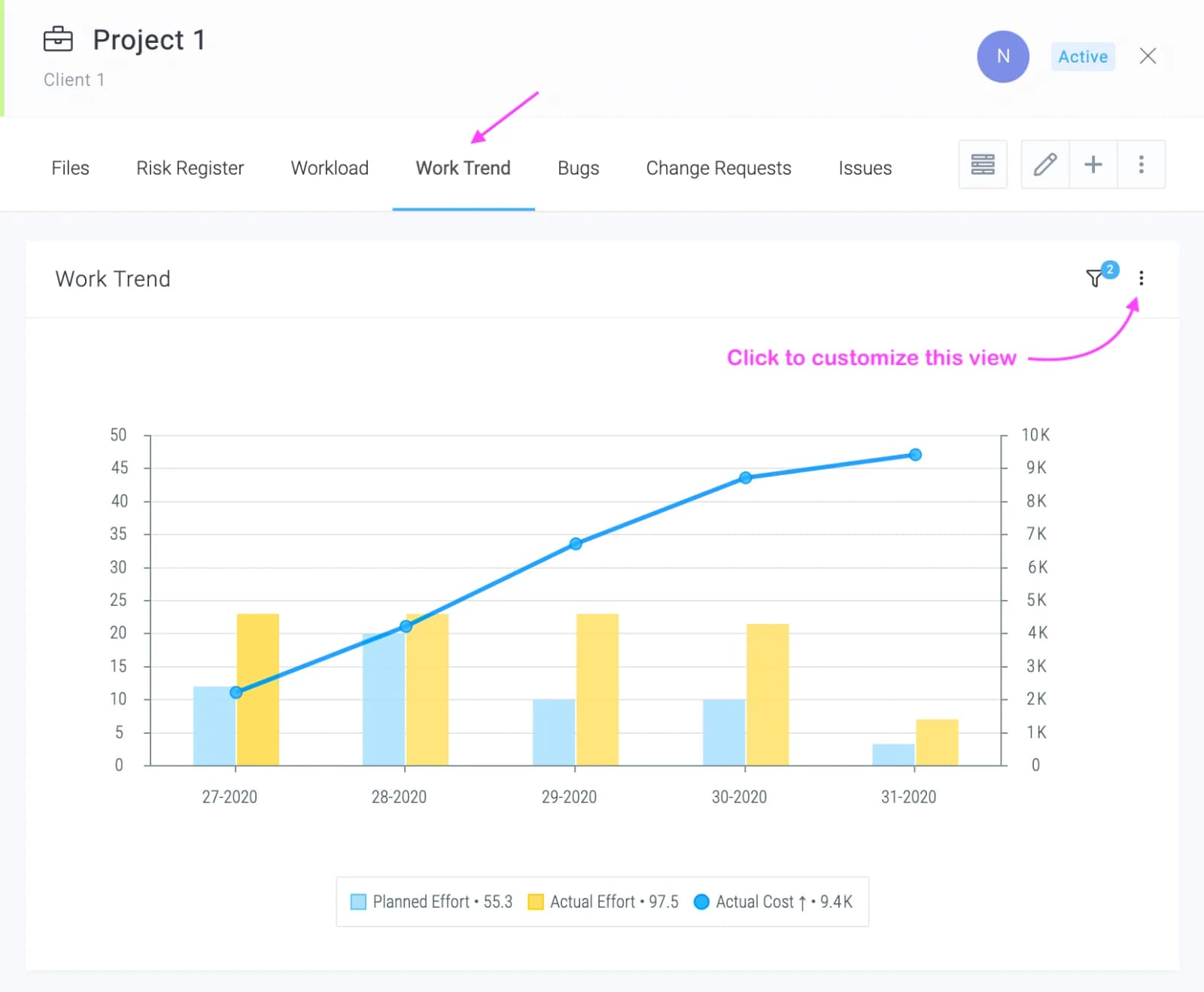Click the Active status badge
1204x992 pixels.
(x=1083, y=56)
